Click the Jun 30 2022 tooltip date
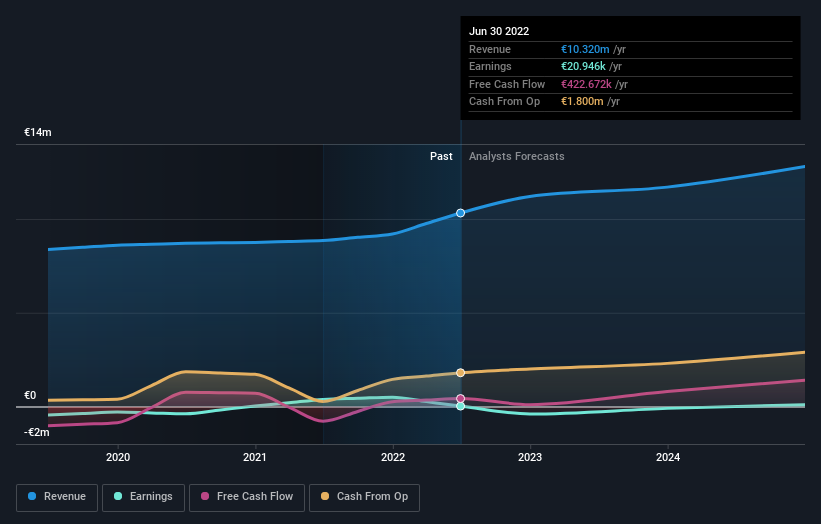This screenshot has height=524, width=821. click(499, 31)
